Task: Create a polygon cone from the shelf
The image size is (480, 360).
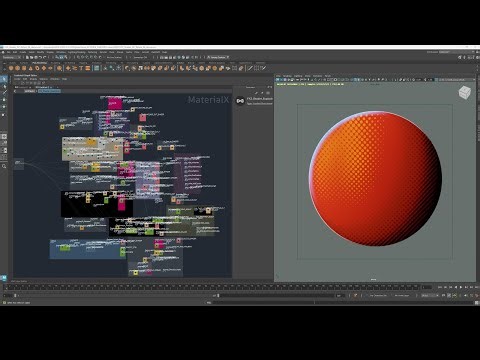Action: click(31, 68)
